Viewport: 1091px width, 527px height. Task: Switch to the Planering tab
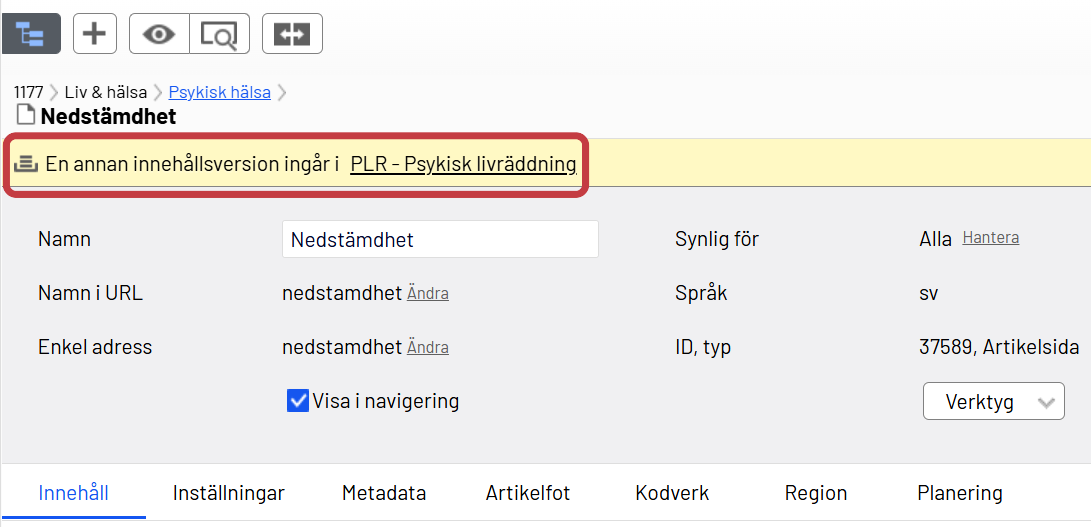point(960,493)
